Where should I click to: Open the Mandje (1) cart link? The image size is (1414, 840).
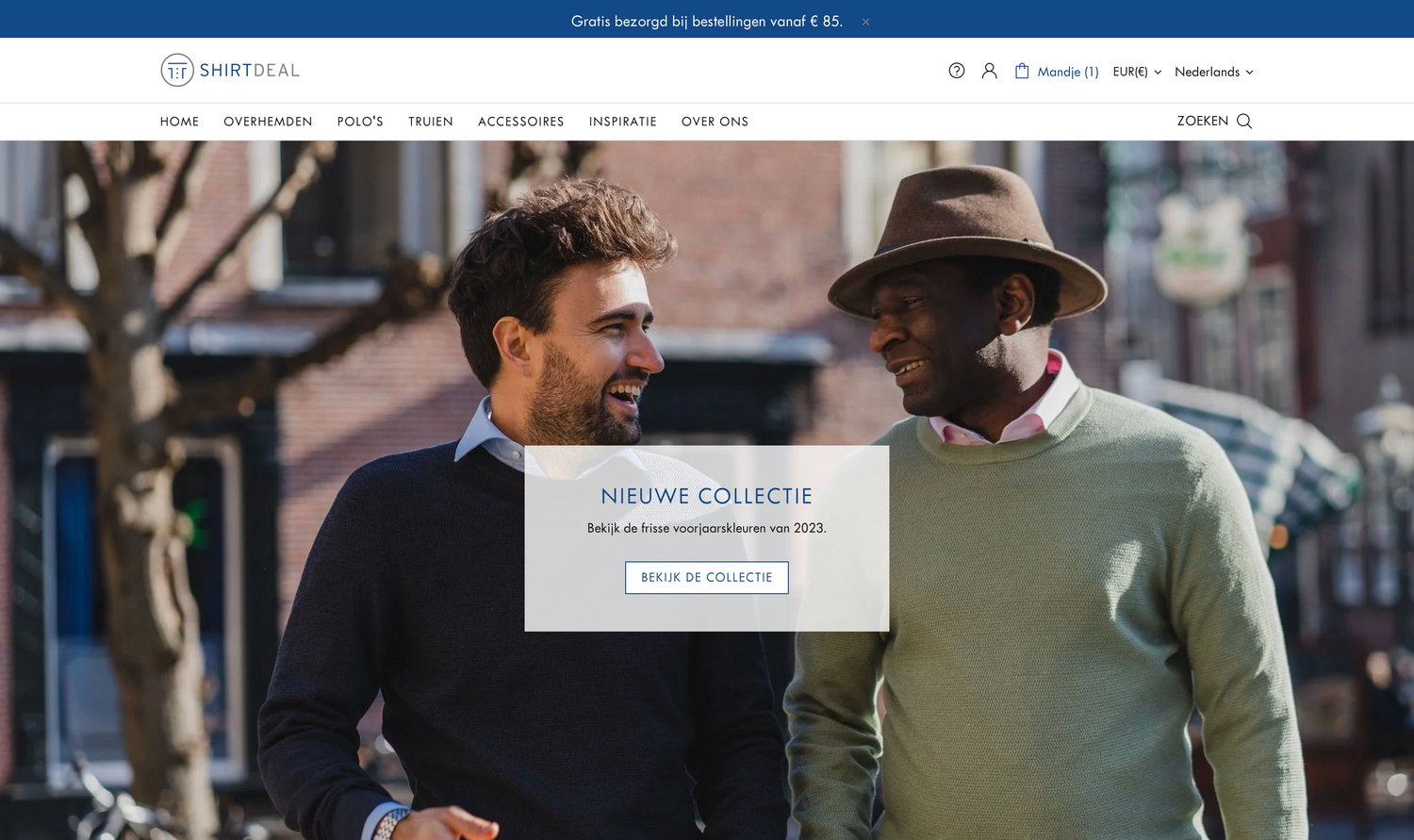point(1068,72)
